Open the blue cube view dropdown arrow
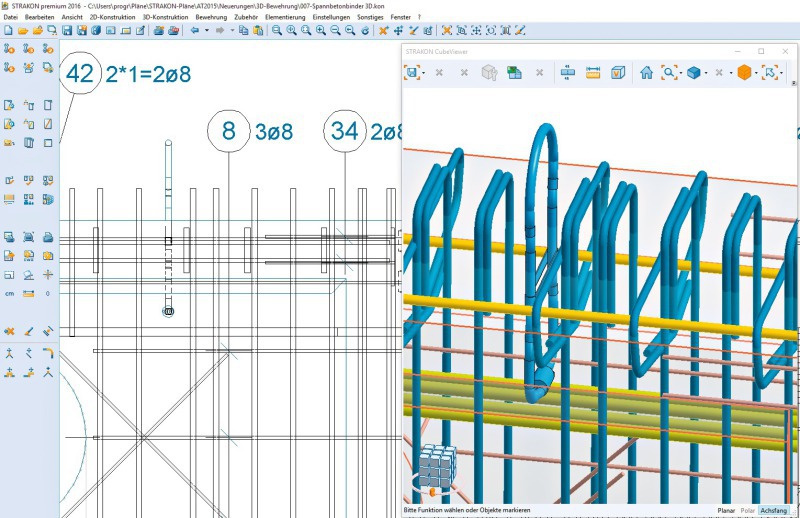Screen dimensions: 800x518 click(706, 74)
